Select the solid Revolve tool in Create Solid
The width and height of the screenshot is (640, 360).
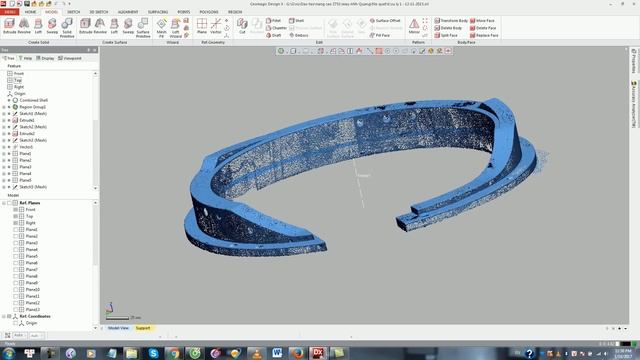coord(24,26)
